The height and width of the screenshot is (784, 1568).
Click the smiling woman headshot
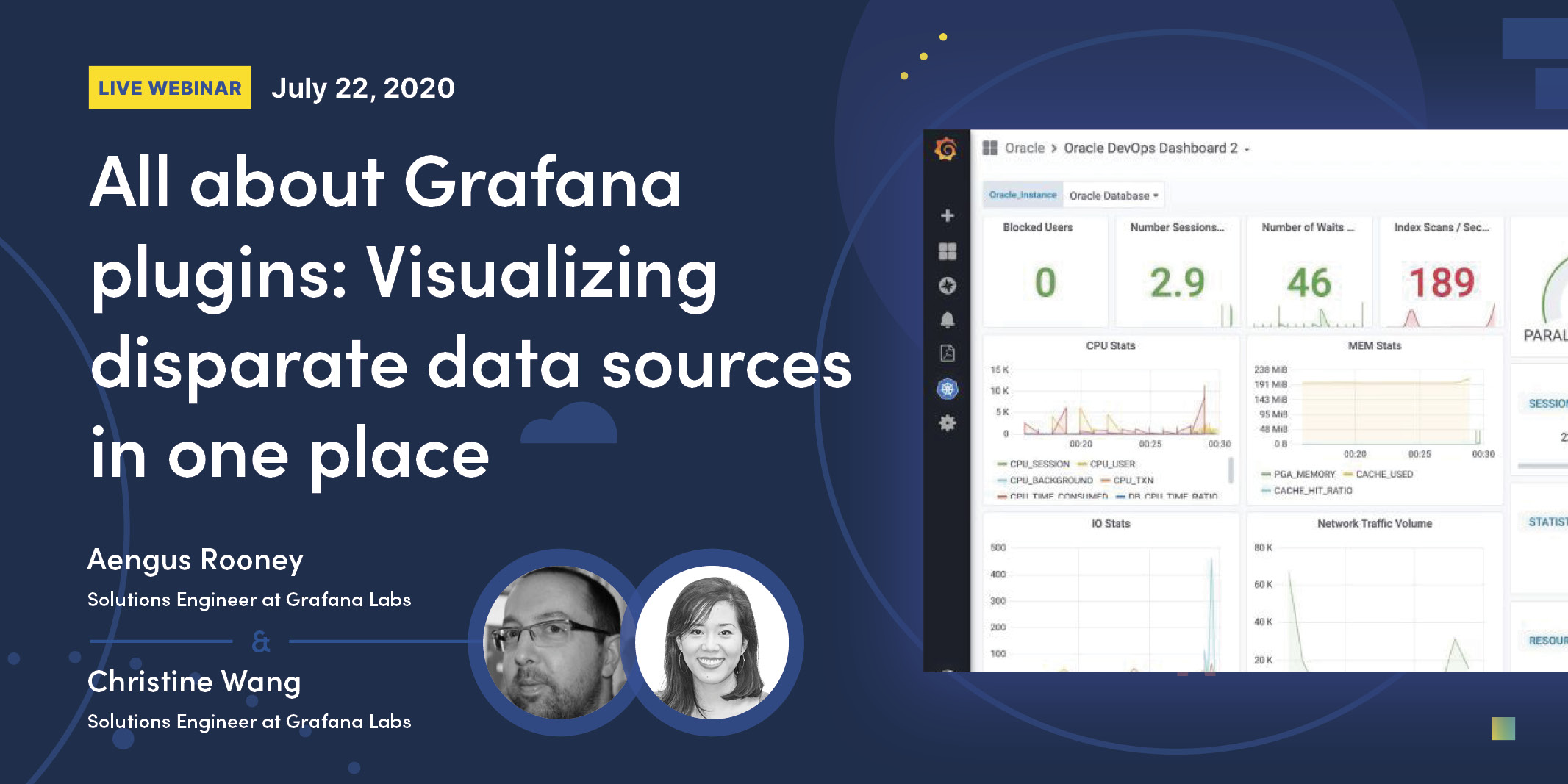point(712,643)
